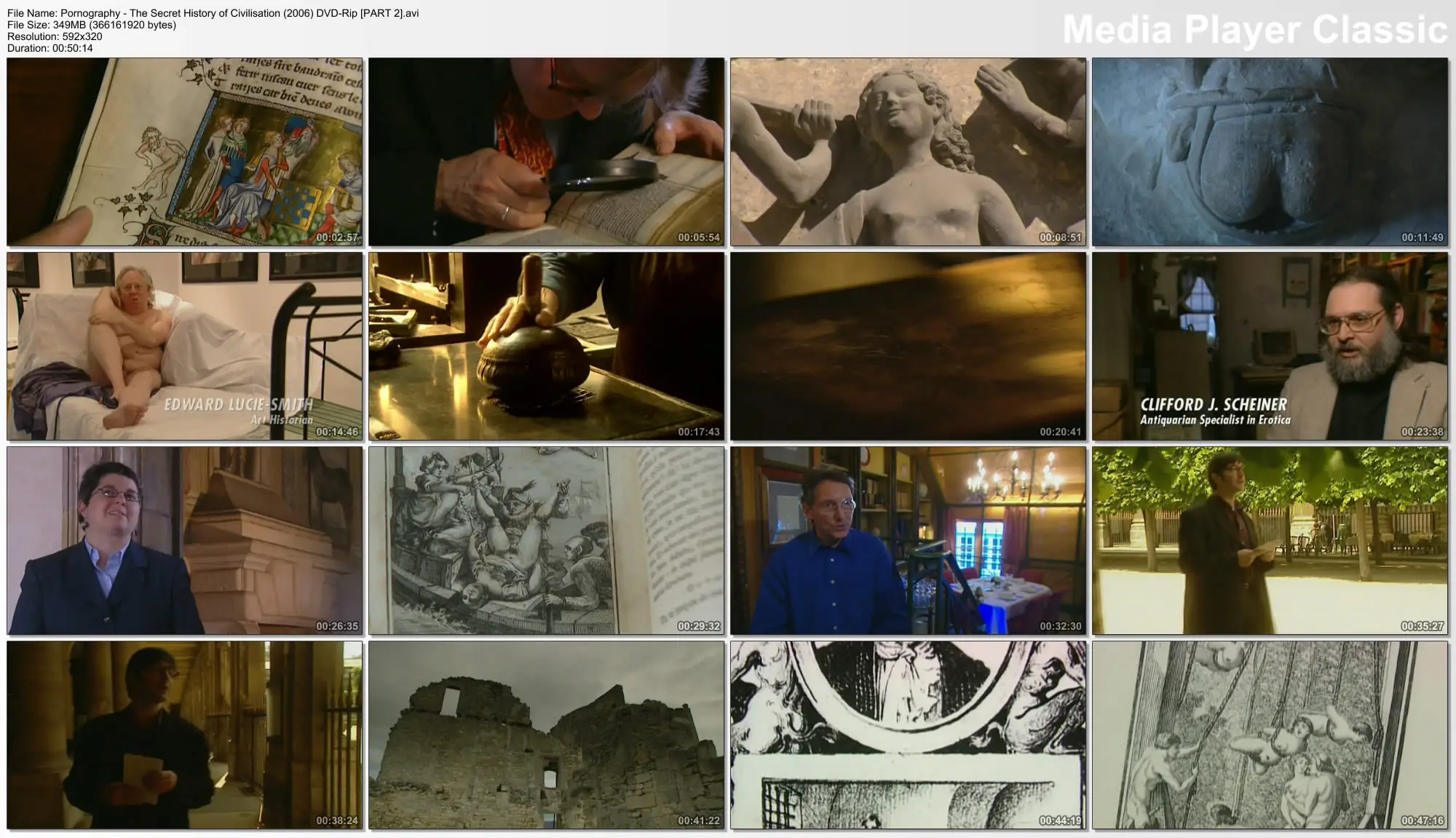
Task: Select the thumbnail timestamped 00:17:43
Action: [546, 346]
